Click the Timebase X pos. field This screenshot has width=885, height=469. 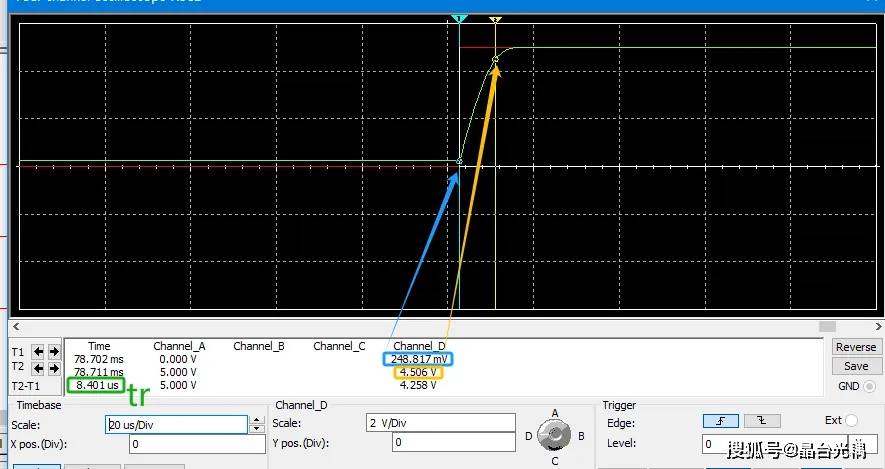(x=195, y=444)
